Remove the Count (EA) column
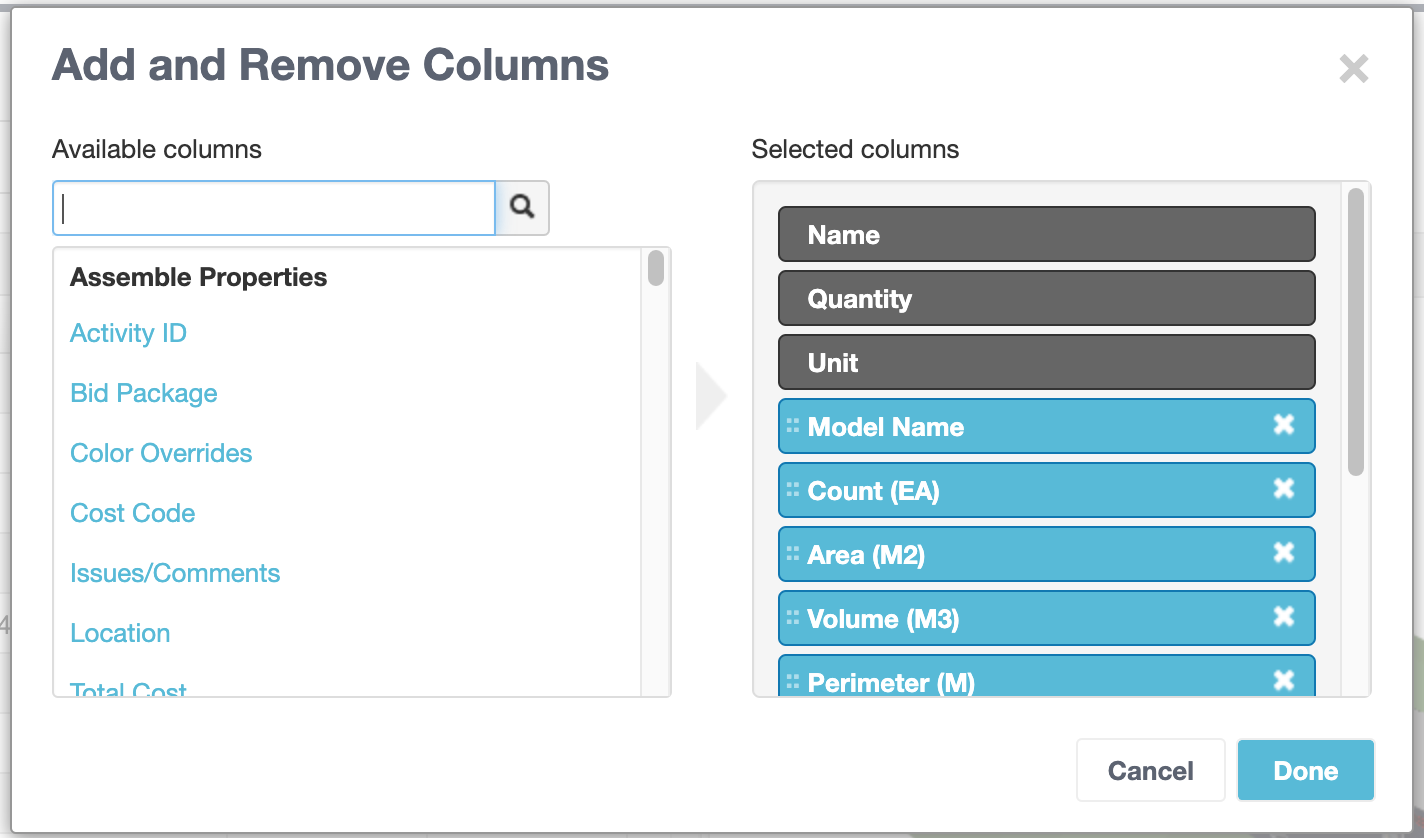This screenshot has width=1424, height=838. coord(1285,490)
